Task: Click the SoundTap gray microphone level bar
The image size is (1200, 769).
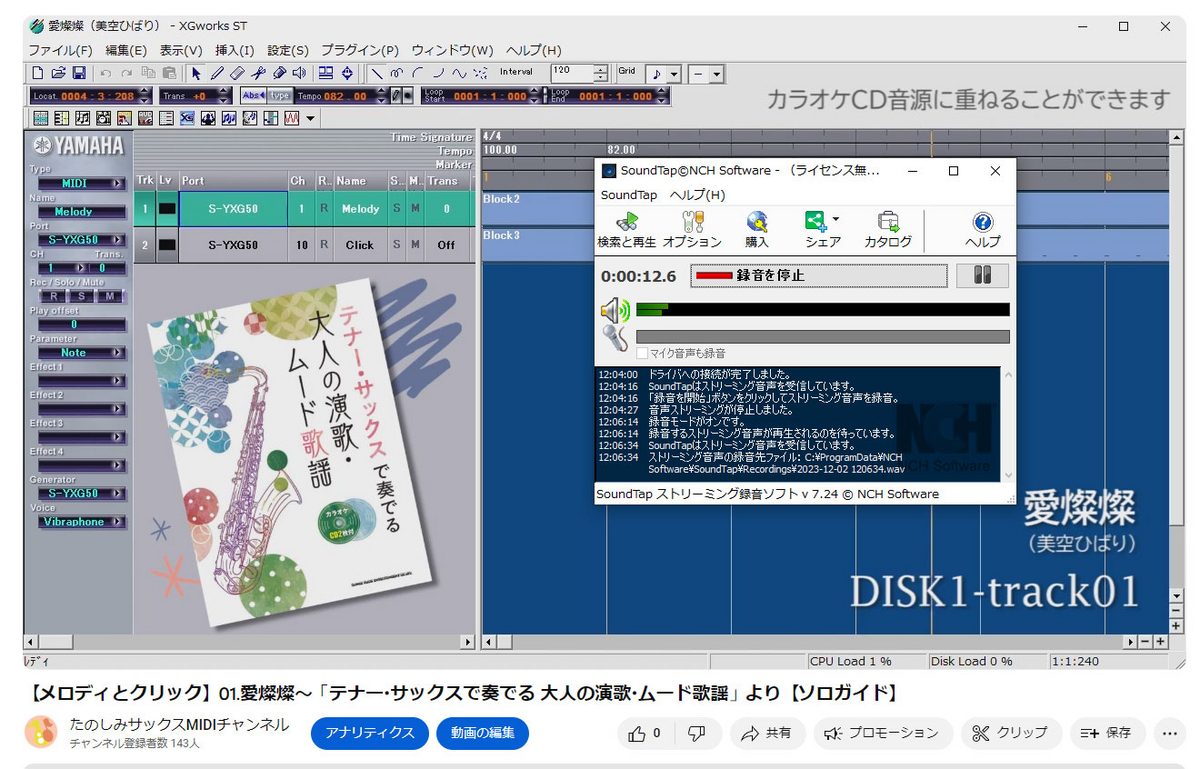Action: (822, 337)
